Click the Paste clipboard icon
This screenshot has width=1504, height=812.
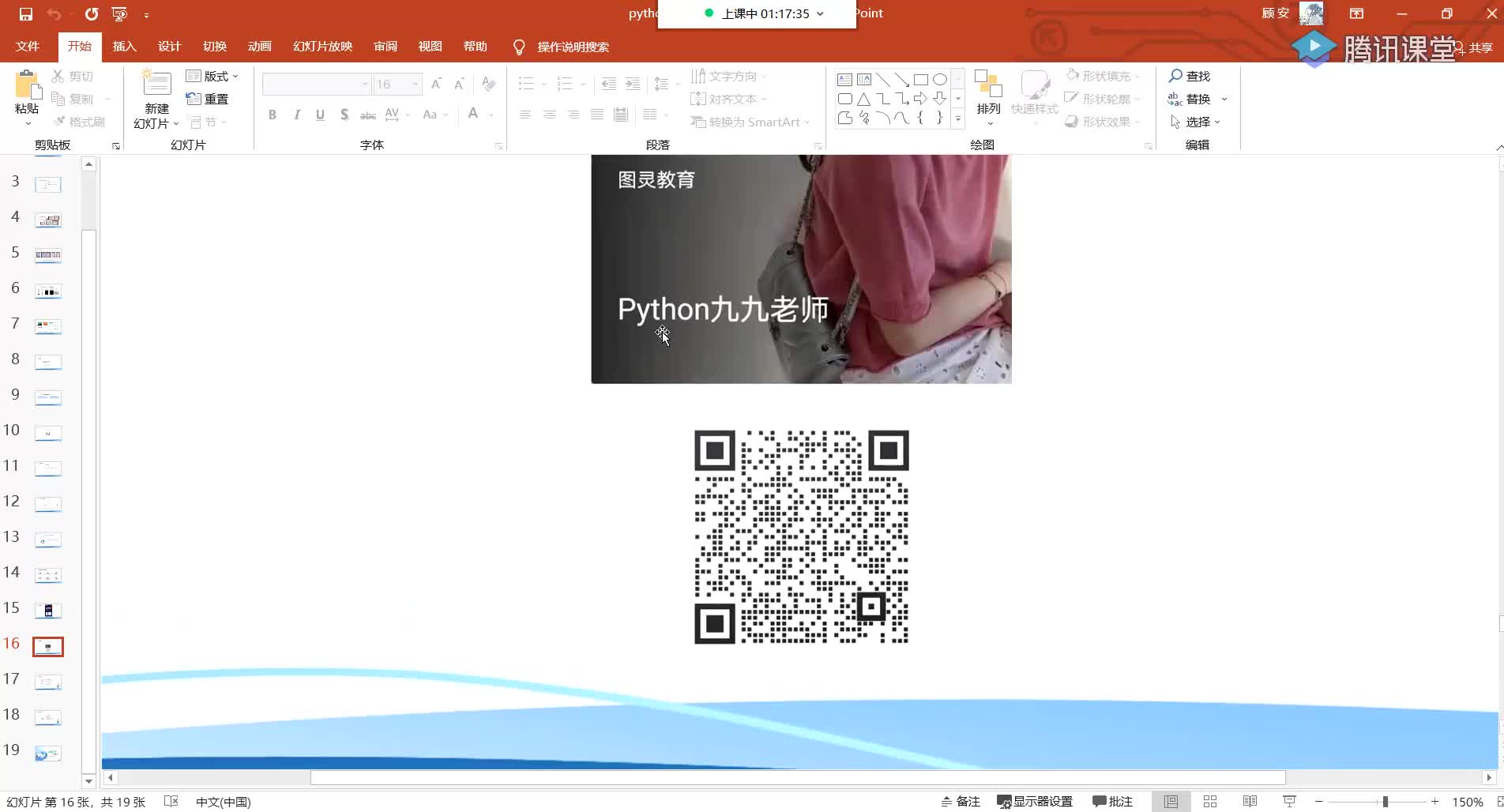(x=27, y=85)
